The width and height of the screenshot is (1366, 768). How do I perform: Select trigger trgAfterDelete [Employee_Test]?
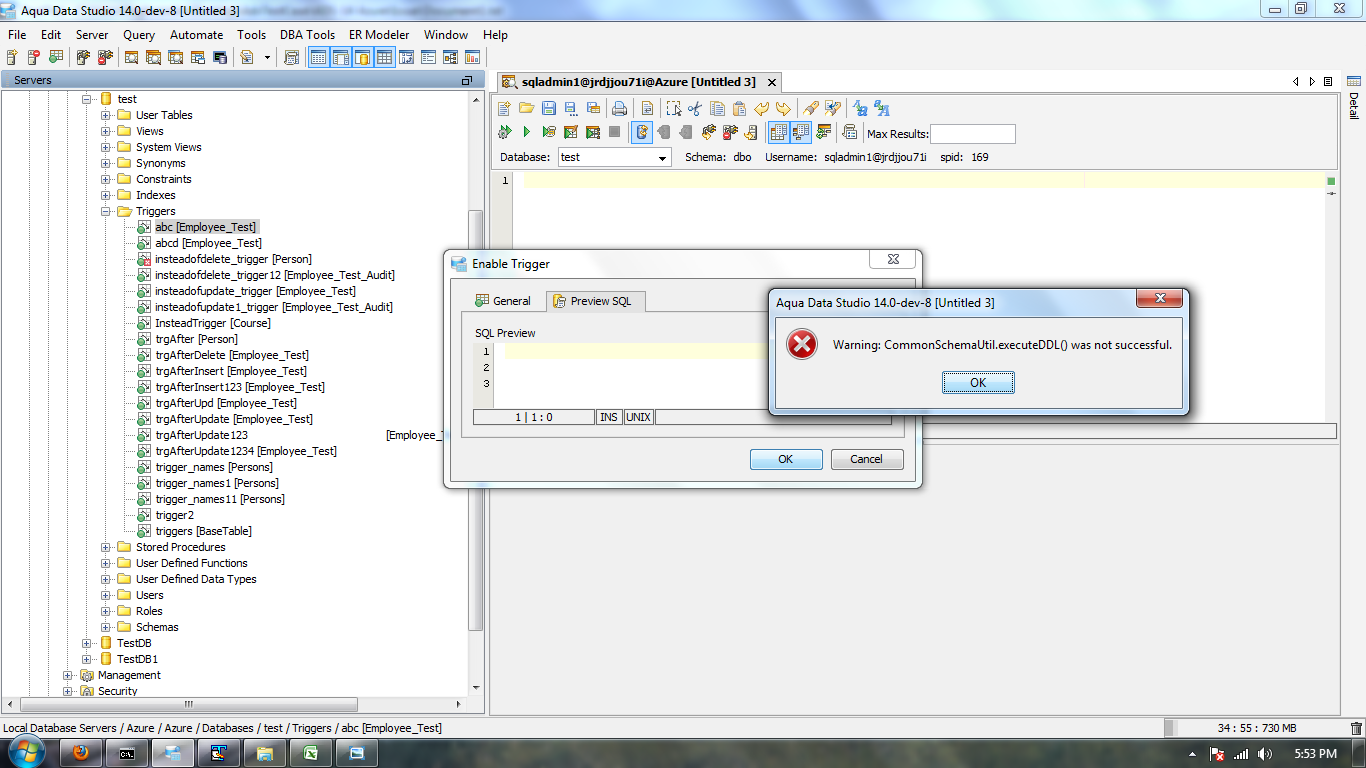coord(232,355)
